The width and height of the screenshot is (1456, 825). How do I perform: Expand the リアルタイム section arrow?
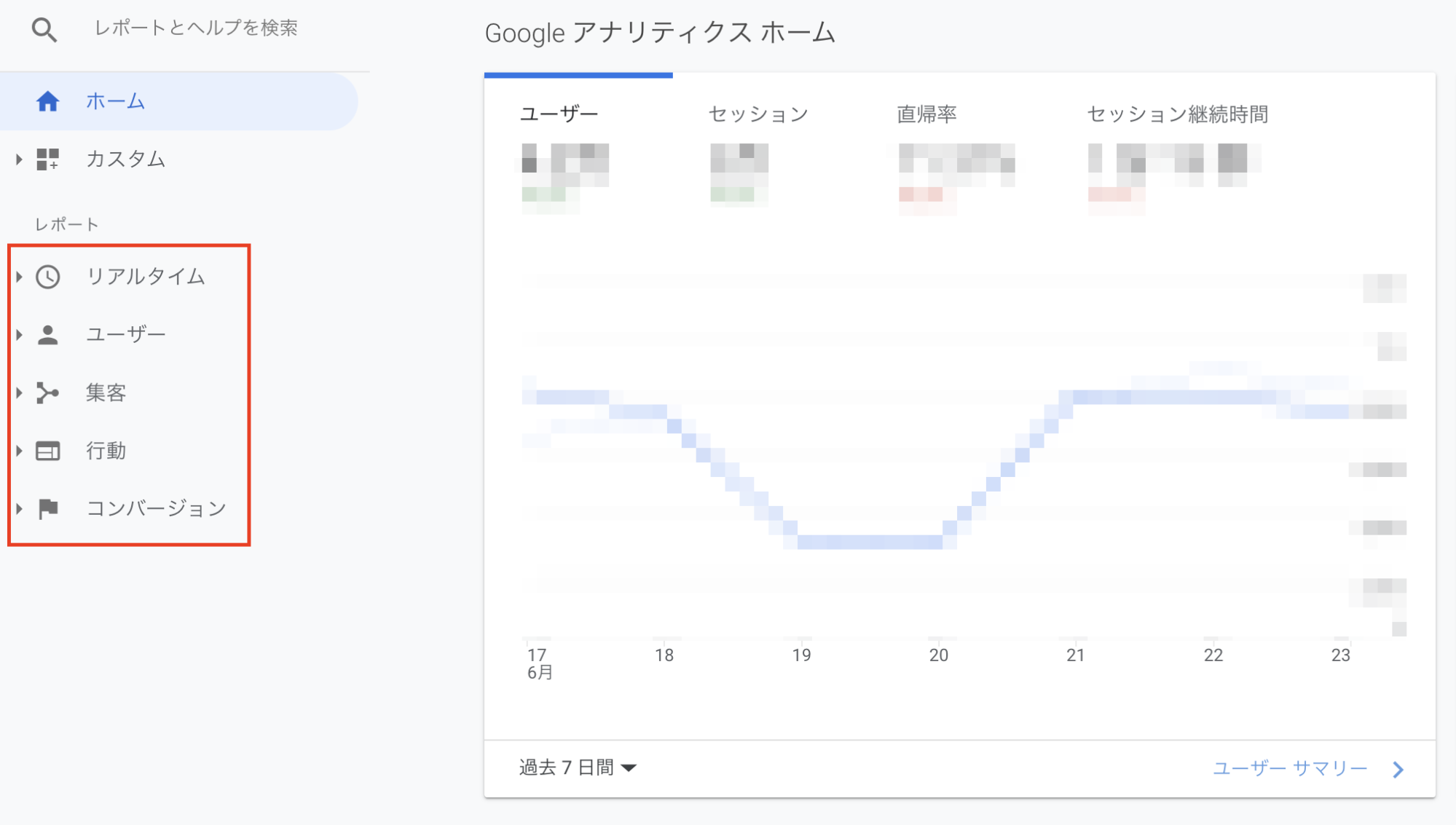(19, 277)
